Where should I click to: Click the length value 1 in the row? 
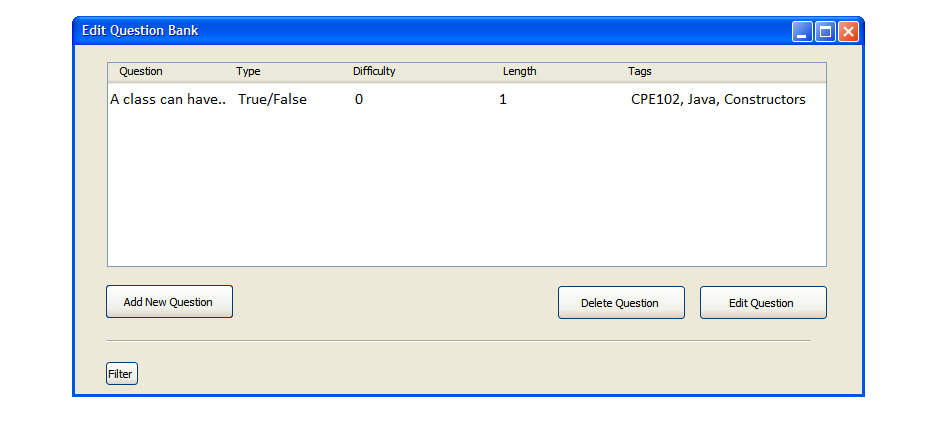[503, 100]
